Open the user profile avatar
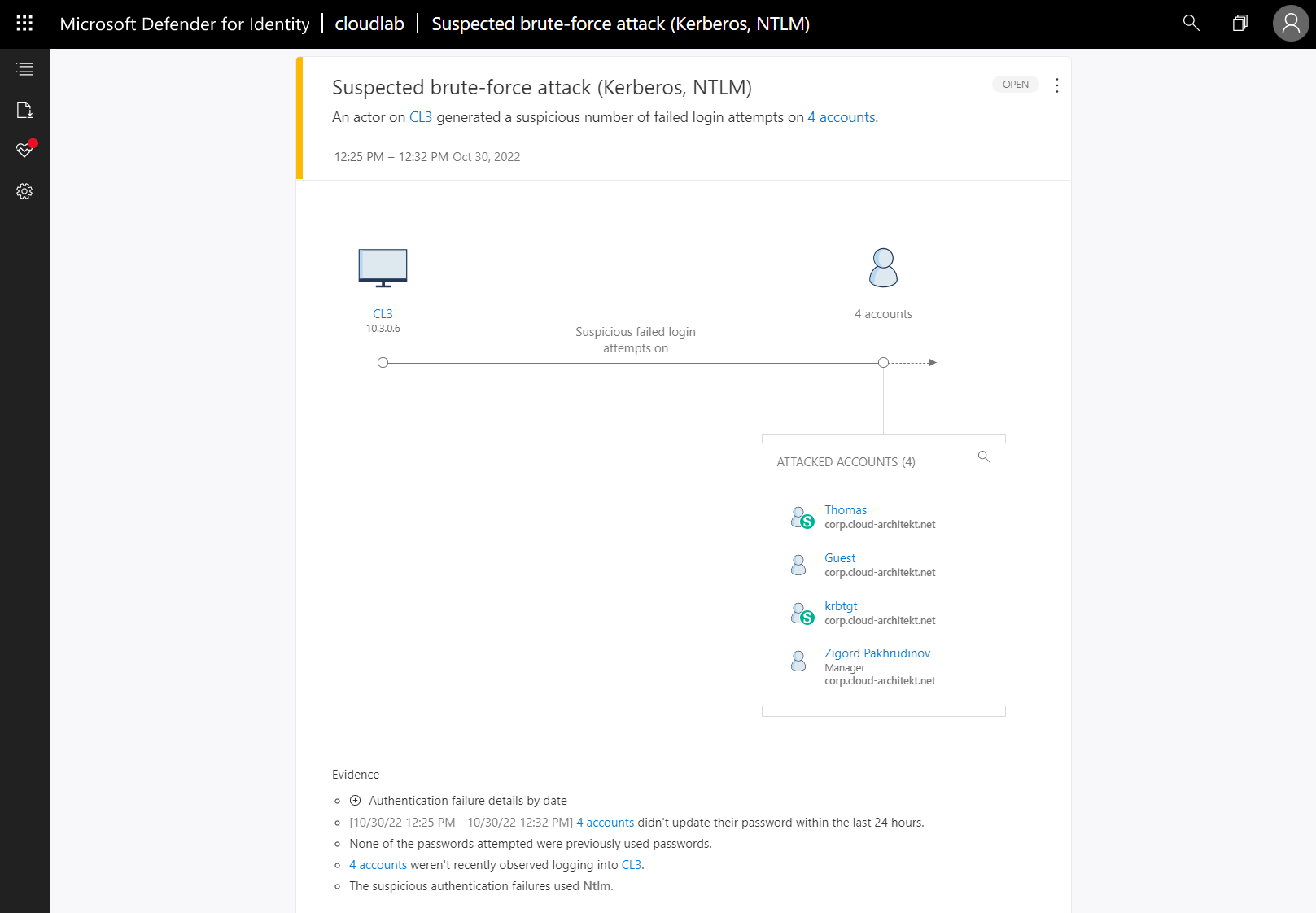 tap(1291, 24)
